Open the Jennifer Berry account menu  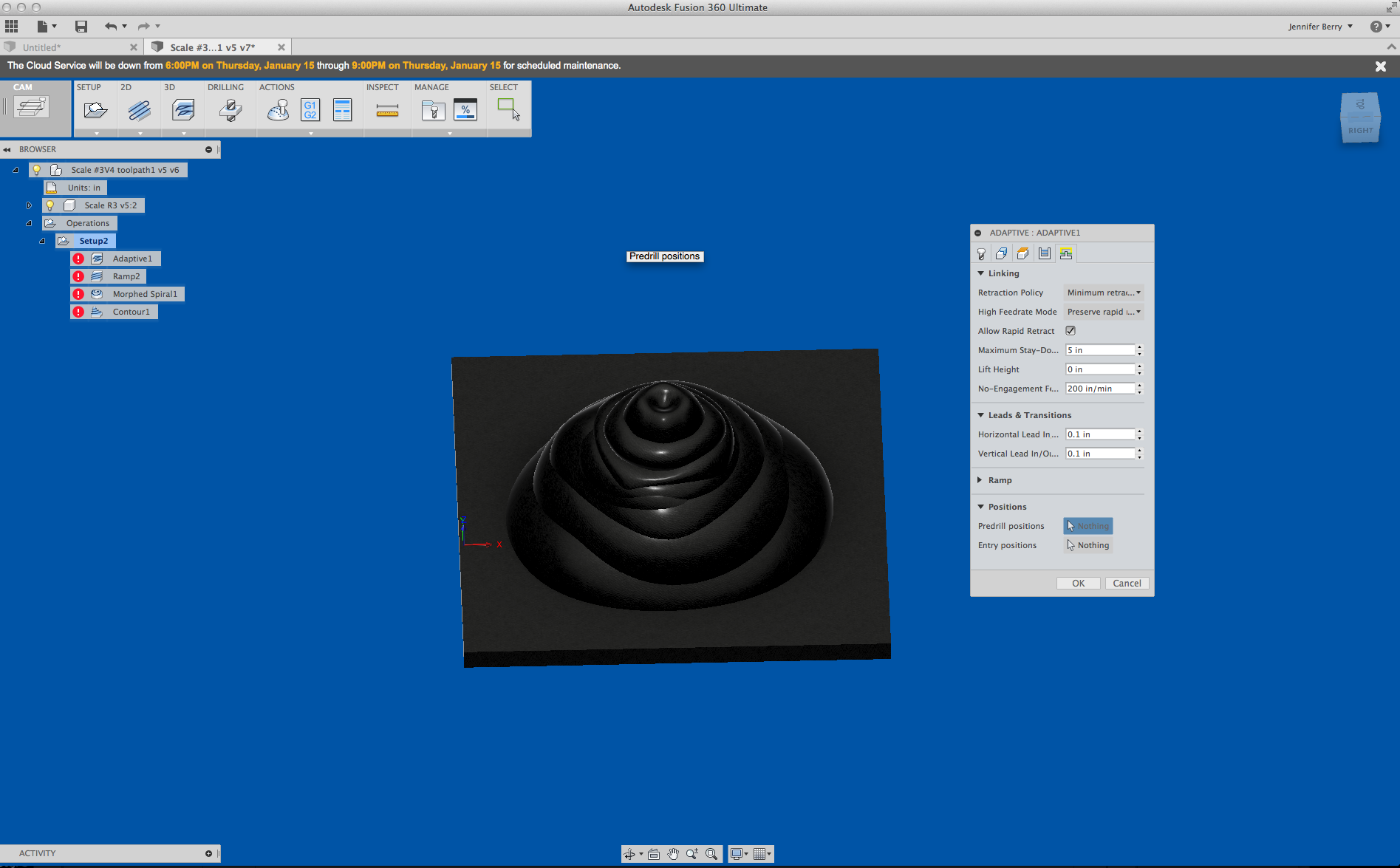click(1321, 27)
